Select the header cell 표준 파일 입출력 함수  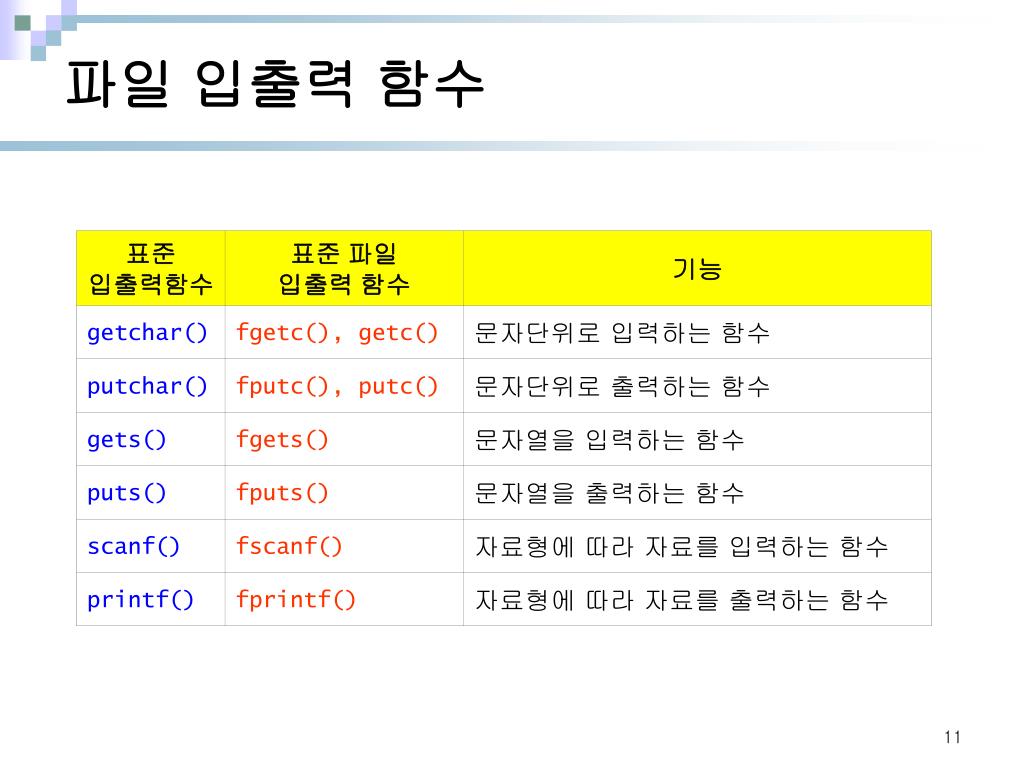tap(344, 268)
